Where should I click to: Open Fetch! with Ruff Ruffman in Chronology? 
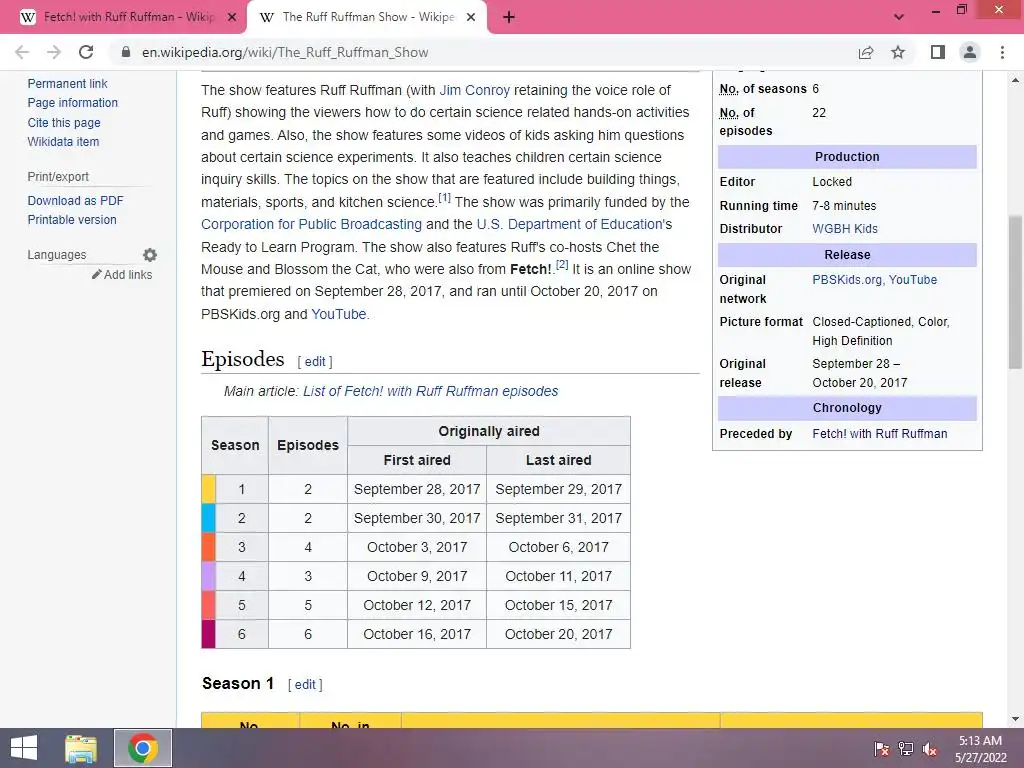[880, 434]
